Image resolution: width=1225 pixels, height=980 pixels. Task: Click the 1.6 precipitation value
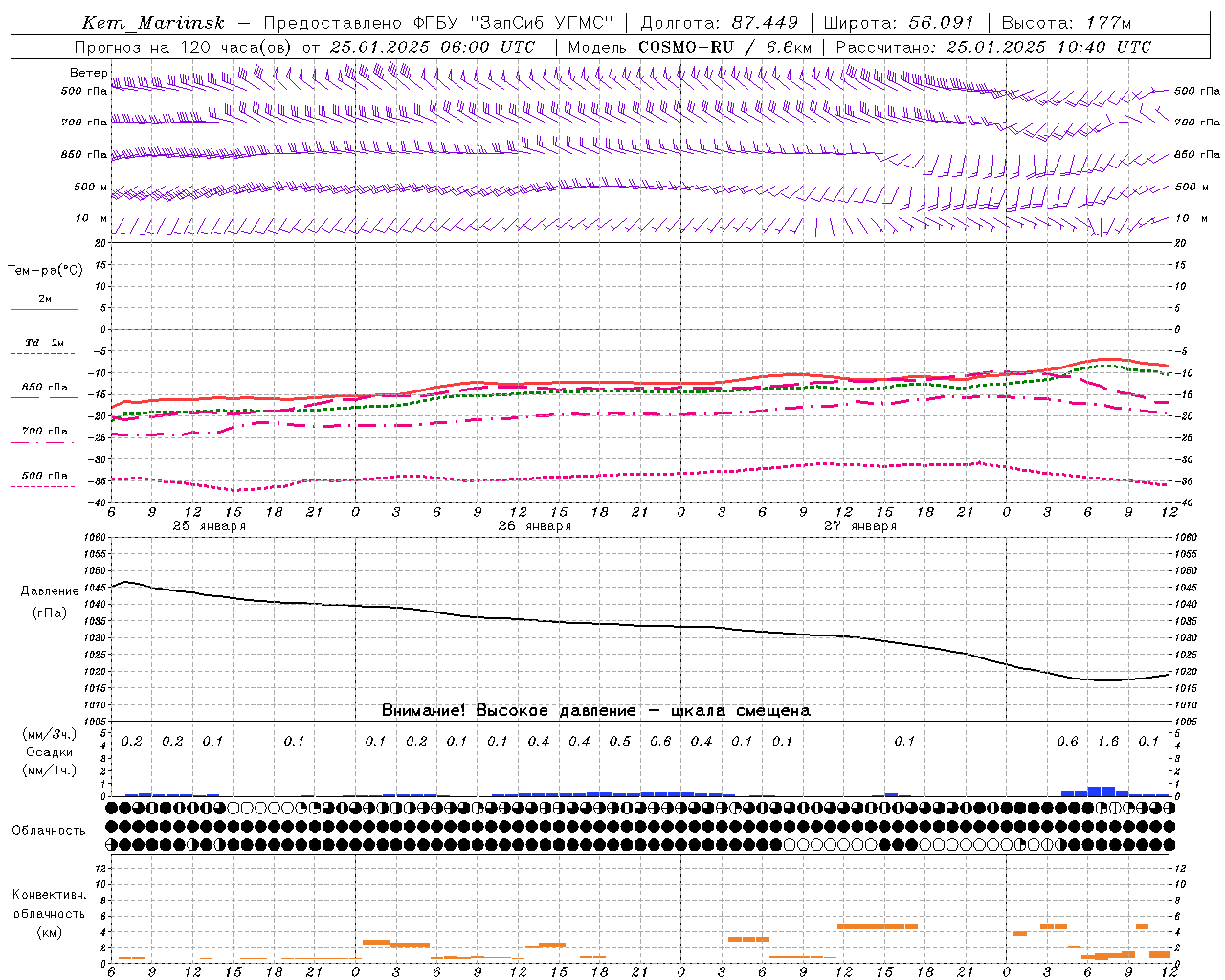point(1108,742)
